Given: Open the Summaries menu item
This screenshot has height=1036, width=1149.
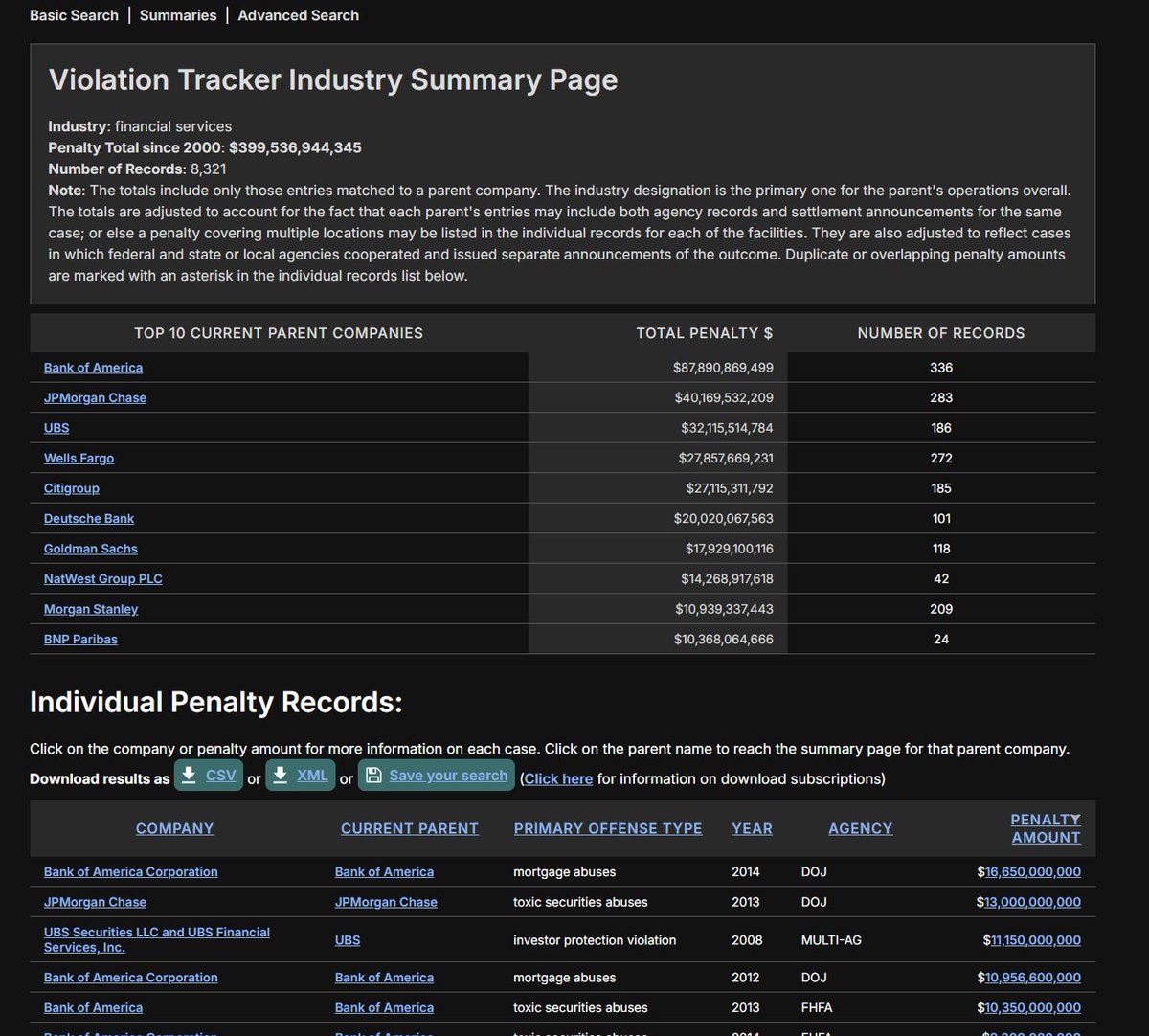Looking at the screenshot, I should point(178,15).
